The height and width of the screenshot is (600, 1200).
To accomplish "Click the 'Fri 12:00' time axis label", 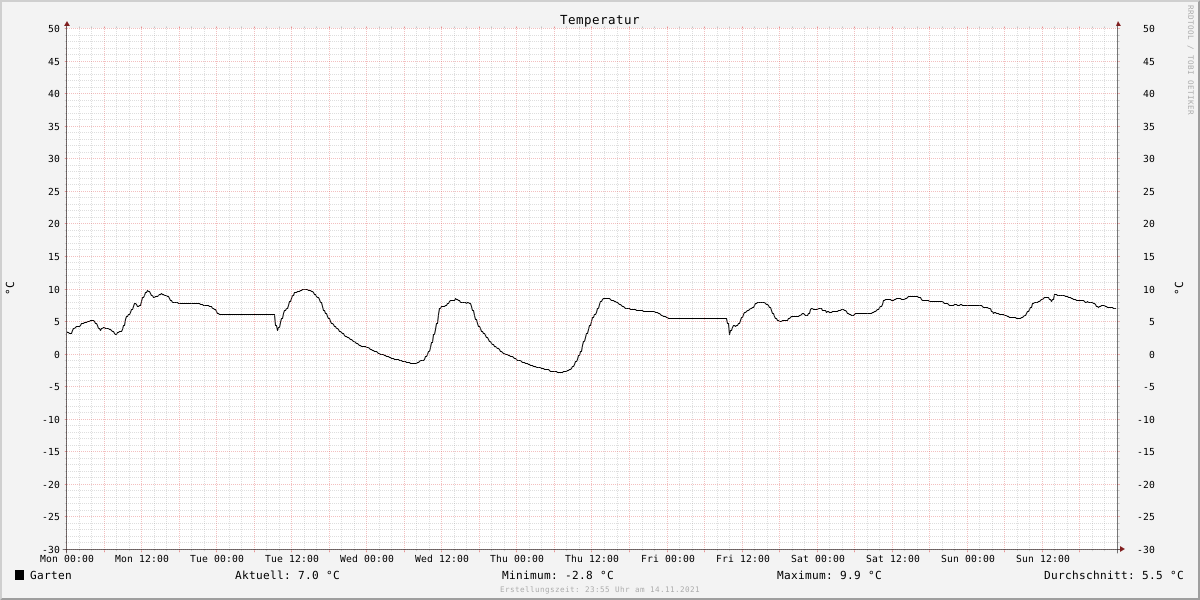I will click(743, 559).
